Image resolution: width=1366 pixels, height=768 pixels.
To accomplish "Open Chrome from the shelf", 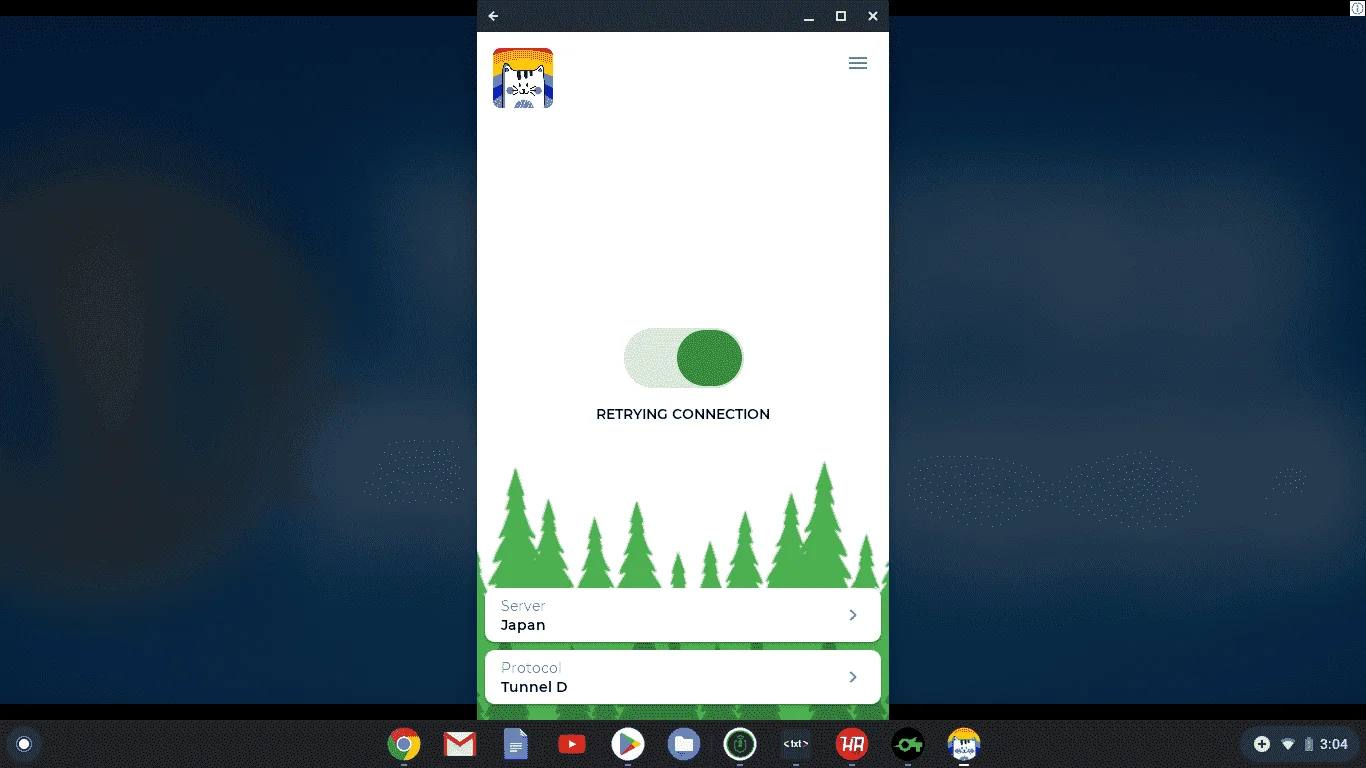I will [x=404, y=744].
